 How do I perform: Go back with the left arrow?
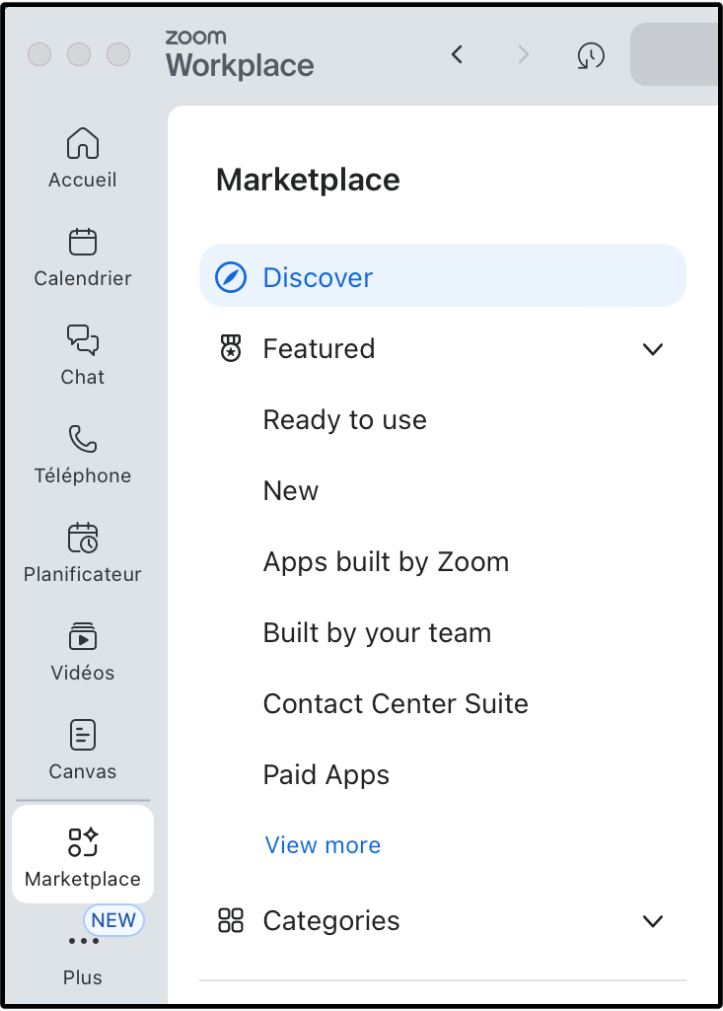tap(457, 55)
